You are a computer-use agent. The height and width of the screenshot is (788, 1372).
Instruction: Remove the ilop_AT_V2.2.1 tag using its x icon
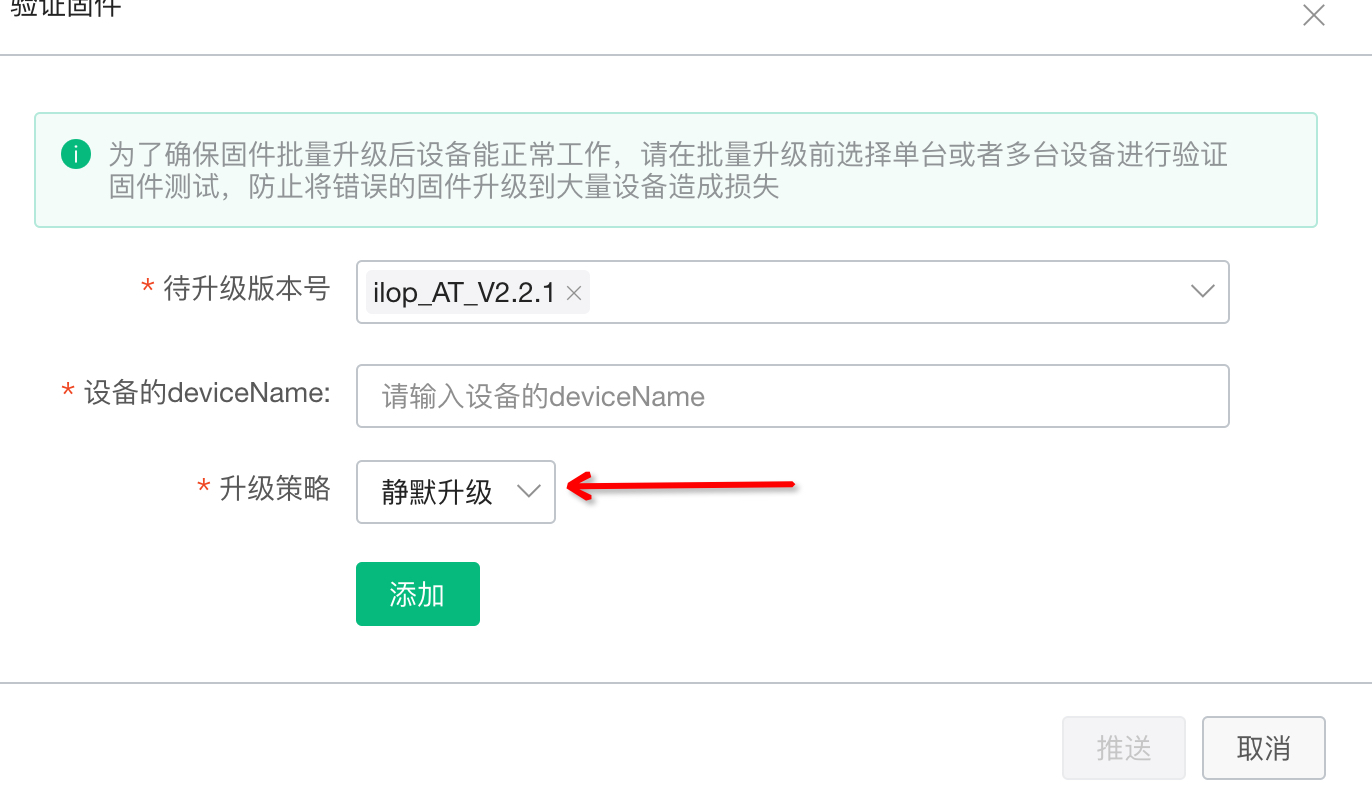[574, 293]
